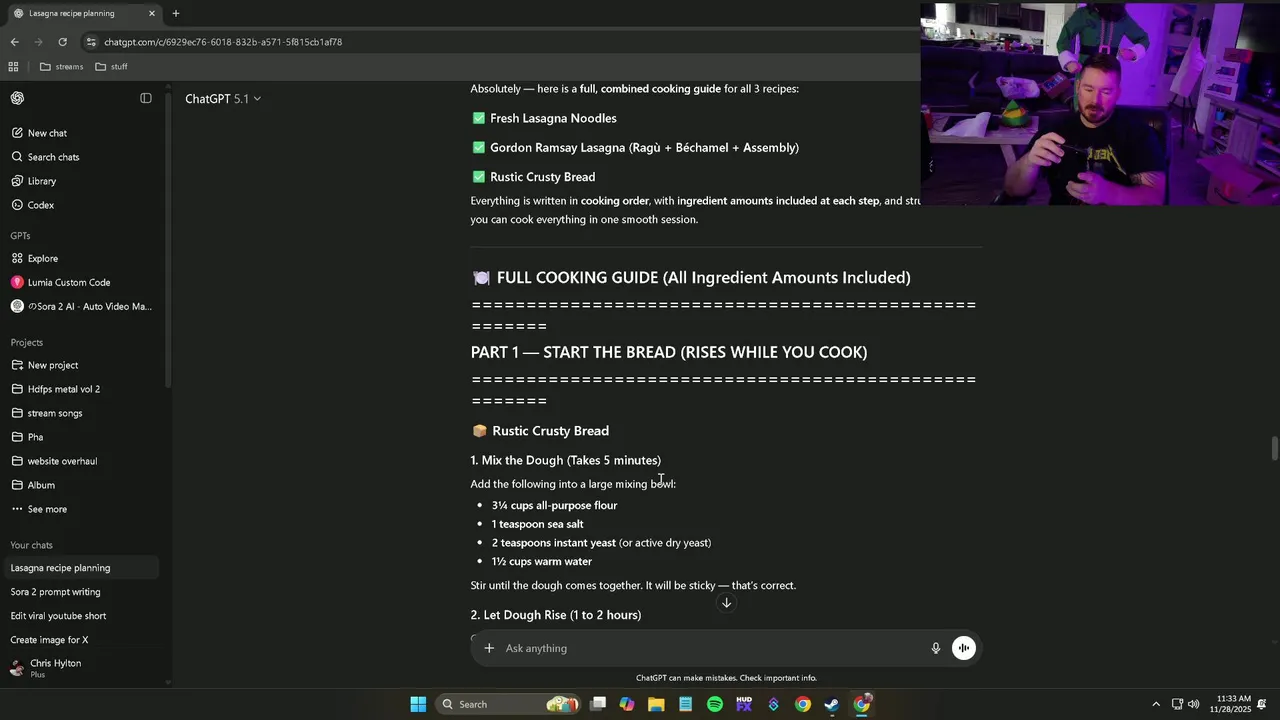Select the Lasagna recipe planning browser tab

(83, 13)
